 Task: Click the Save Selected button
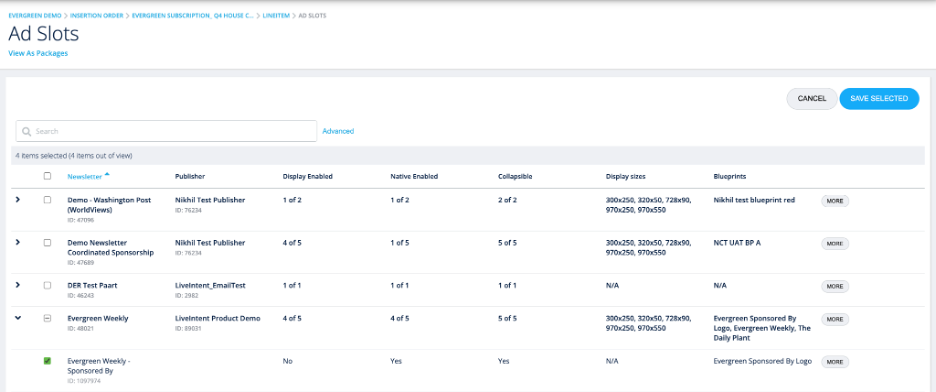tap(879, 99)
